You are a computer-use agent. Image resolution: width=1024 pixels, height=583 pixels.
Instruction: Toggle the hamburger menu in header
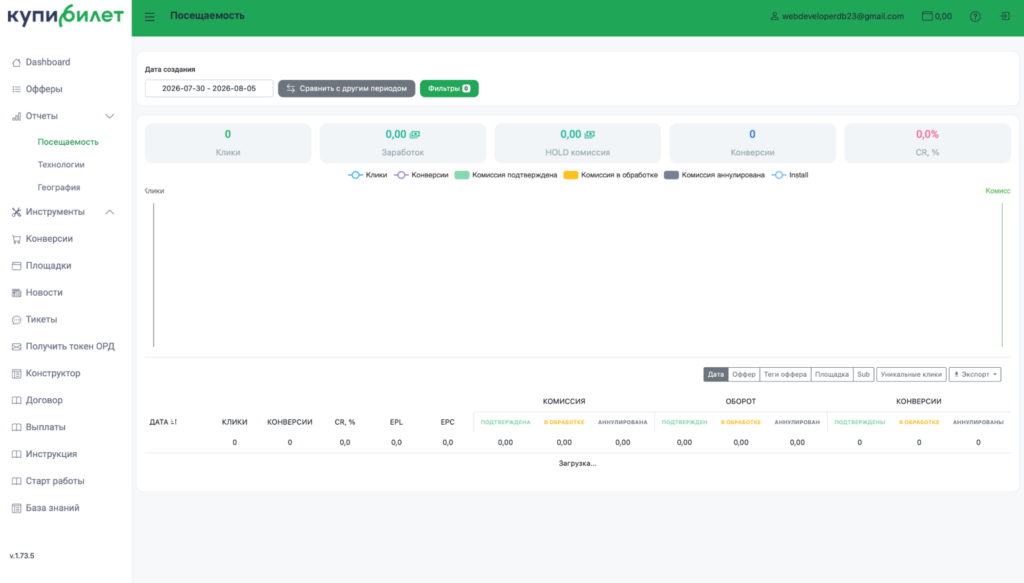point(150,17)
